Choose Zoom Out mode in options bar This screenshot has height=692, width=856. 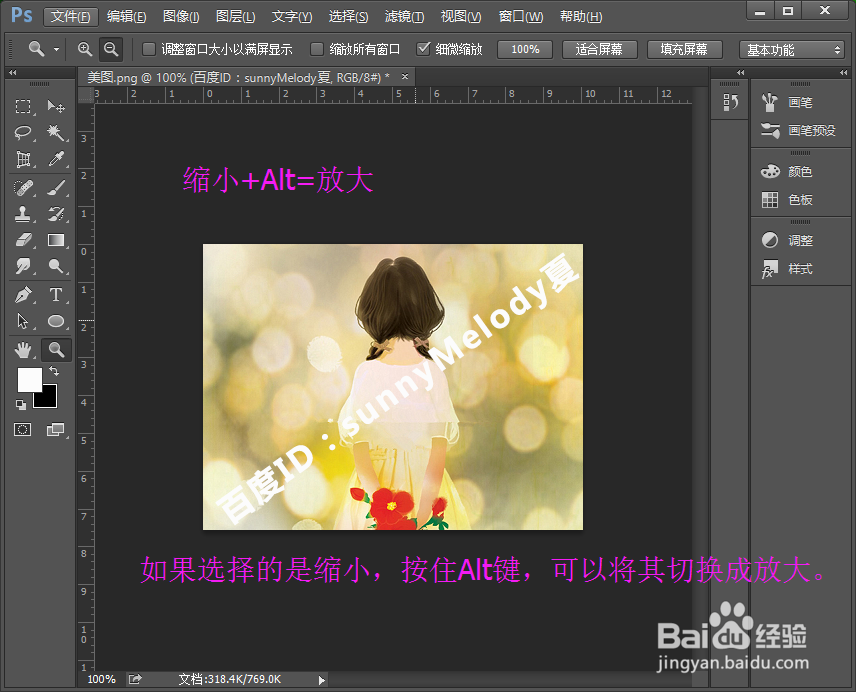point(111,49)
